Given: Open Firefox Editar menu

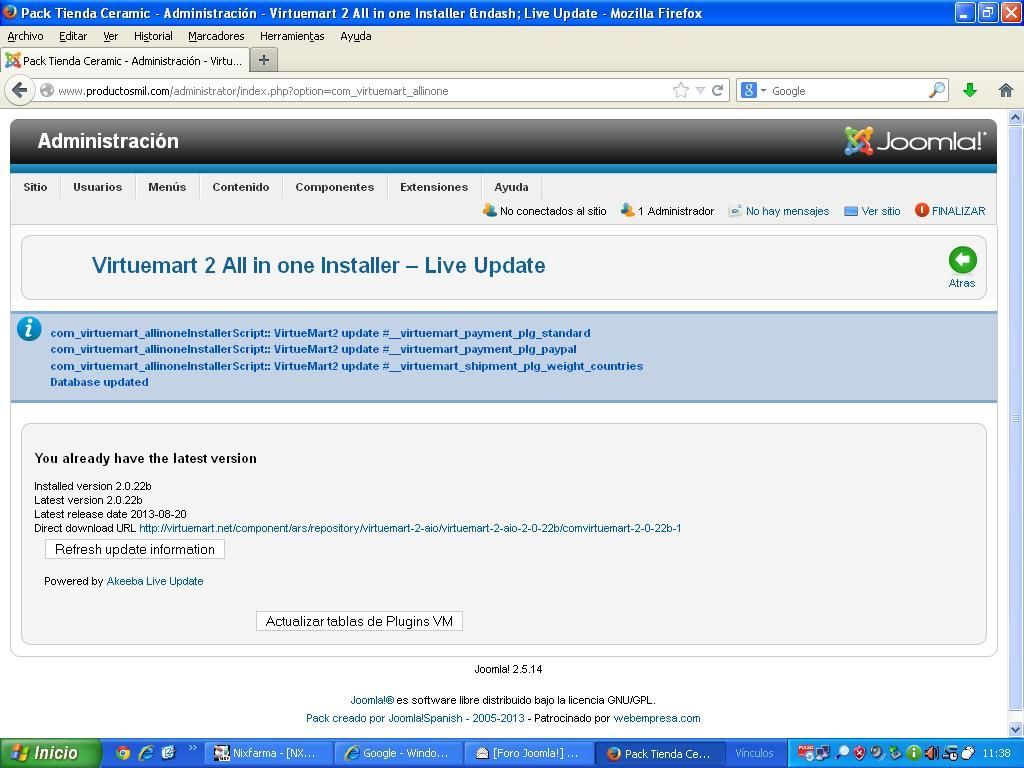Looking at the screenshot, I should [73, 36].
